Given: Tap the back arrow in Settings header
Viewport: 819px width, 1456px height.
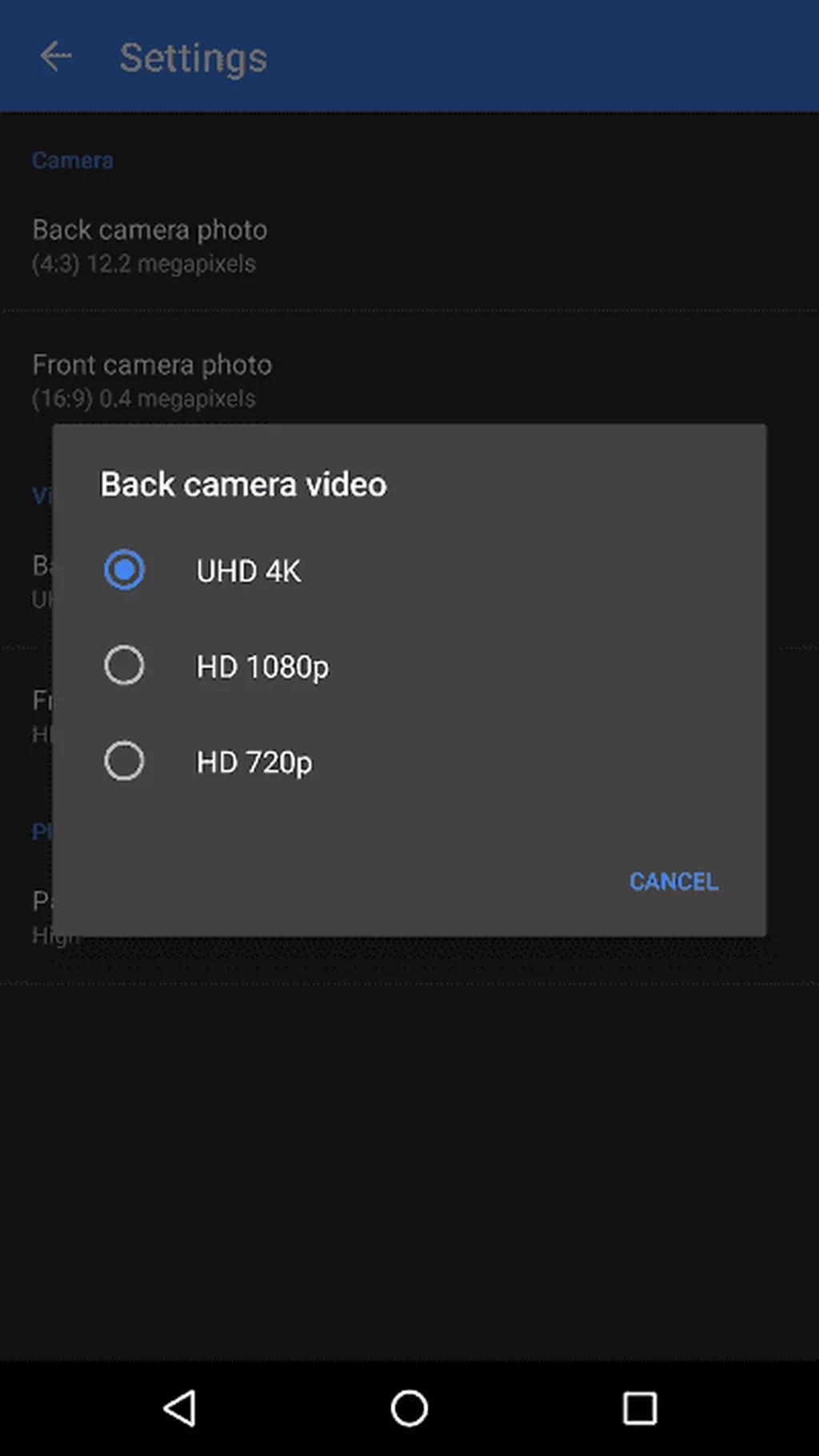Looking at the screenshot, I should (56, 57).
